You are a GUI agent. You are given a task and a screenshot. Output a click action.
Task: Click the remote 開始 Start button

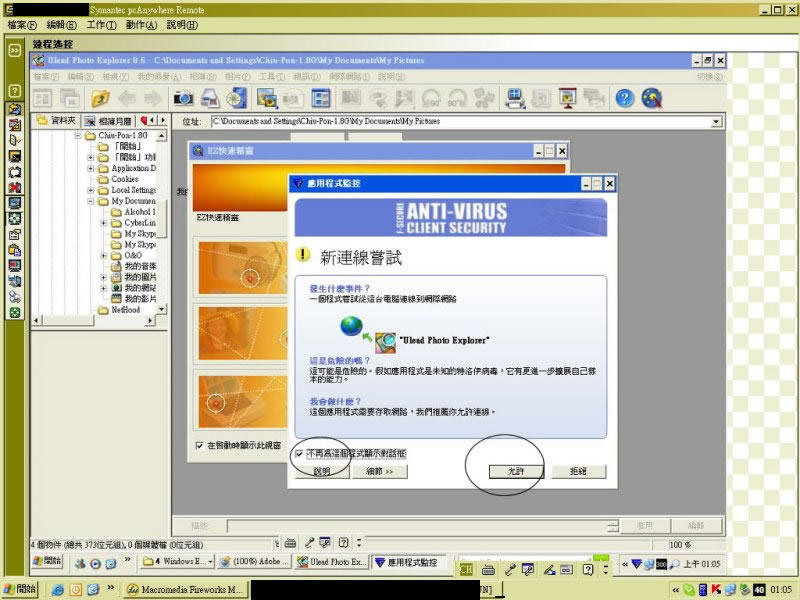(x=47, y=561)
